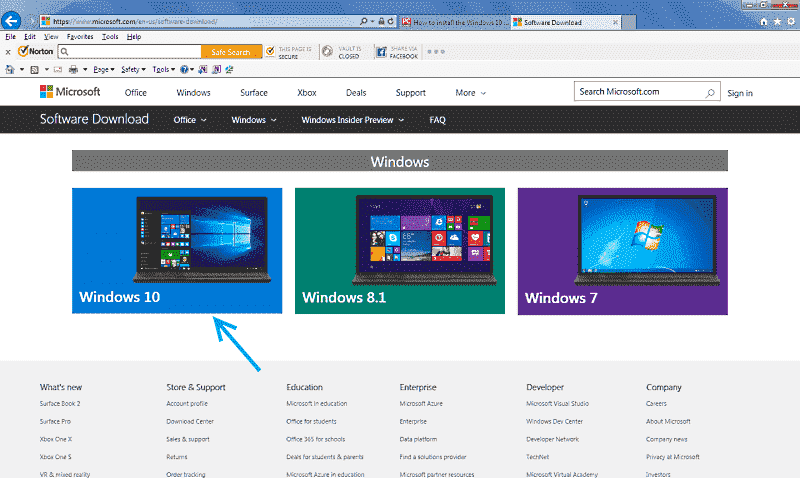Open the Surface Book 2 footer link
Viewport: 800px width, 478px height.
point(60,404)
